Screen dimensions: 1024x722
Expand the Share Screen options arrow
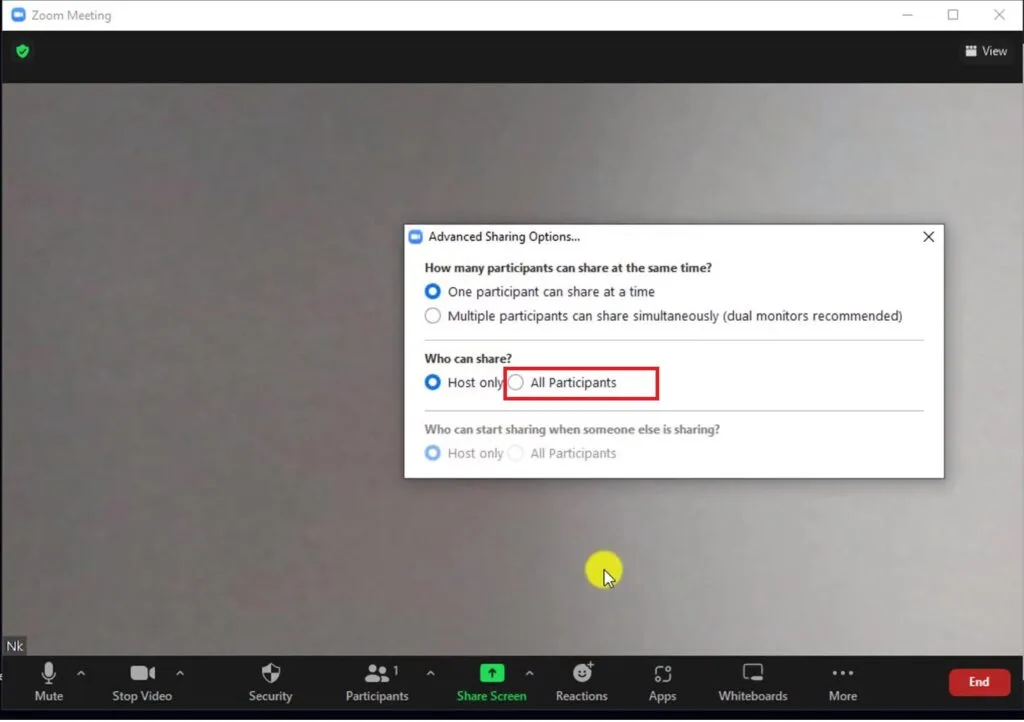click(x=530, y=673)
